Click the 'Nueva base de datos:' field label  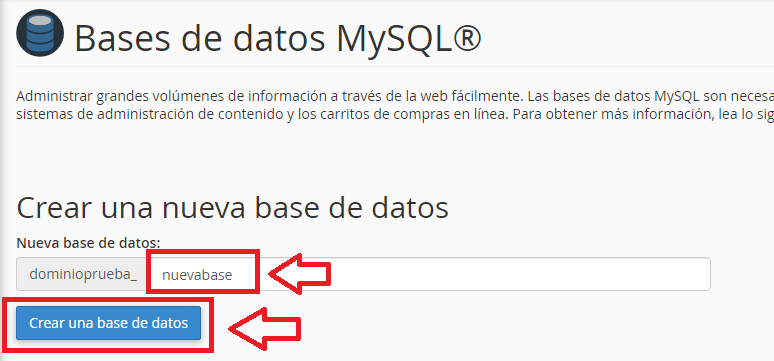[88, 243]
